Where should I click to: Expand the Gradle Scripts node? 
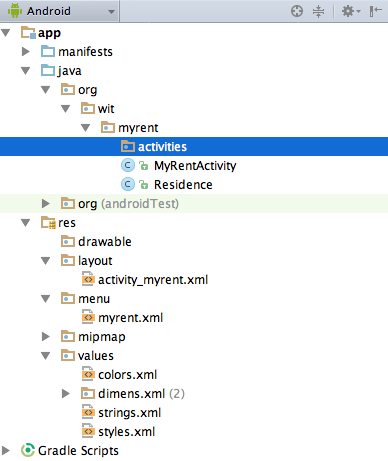6,451
